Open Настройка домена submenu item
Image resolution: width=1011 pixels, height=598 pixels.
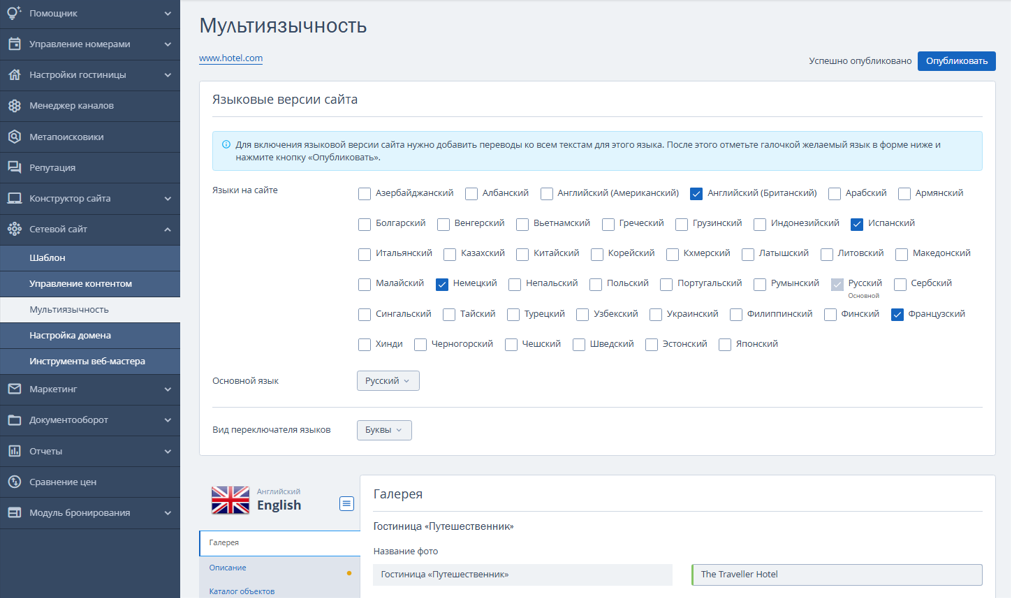pos(70,335)
